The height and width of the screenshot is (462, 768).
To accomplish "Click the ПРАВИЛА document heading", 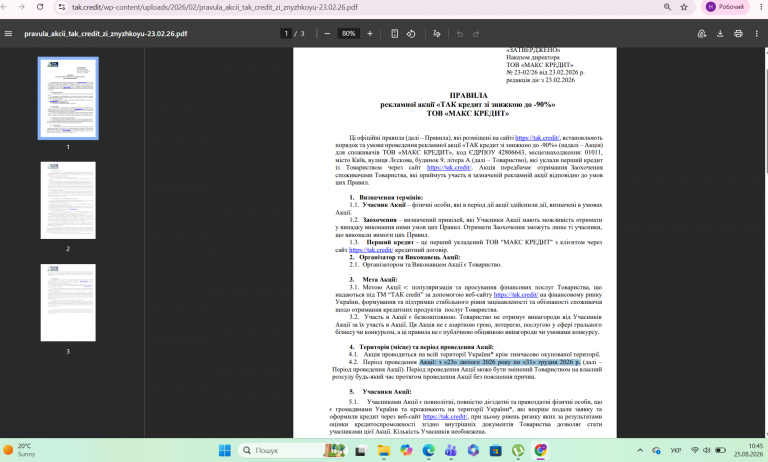I will (468, 96).
